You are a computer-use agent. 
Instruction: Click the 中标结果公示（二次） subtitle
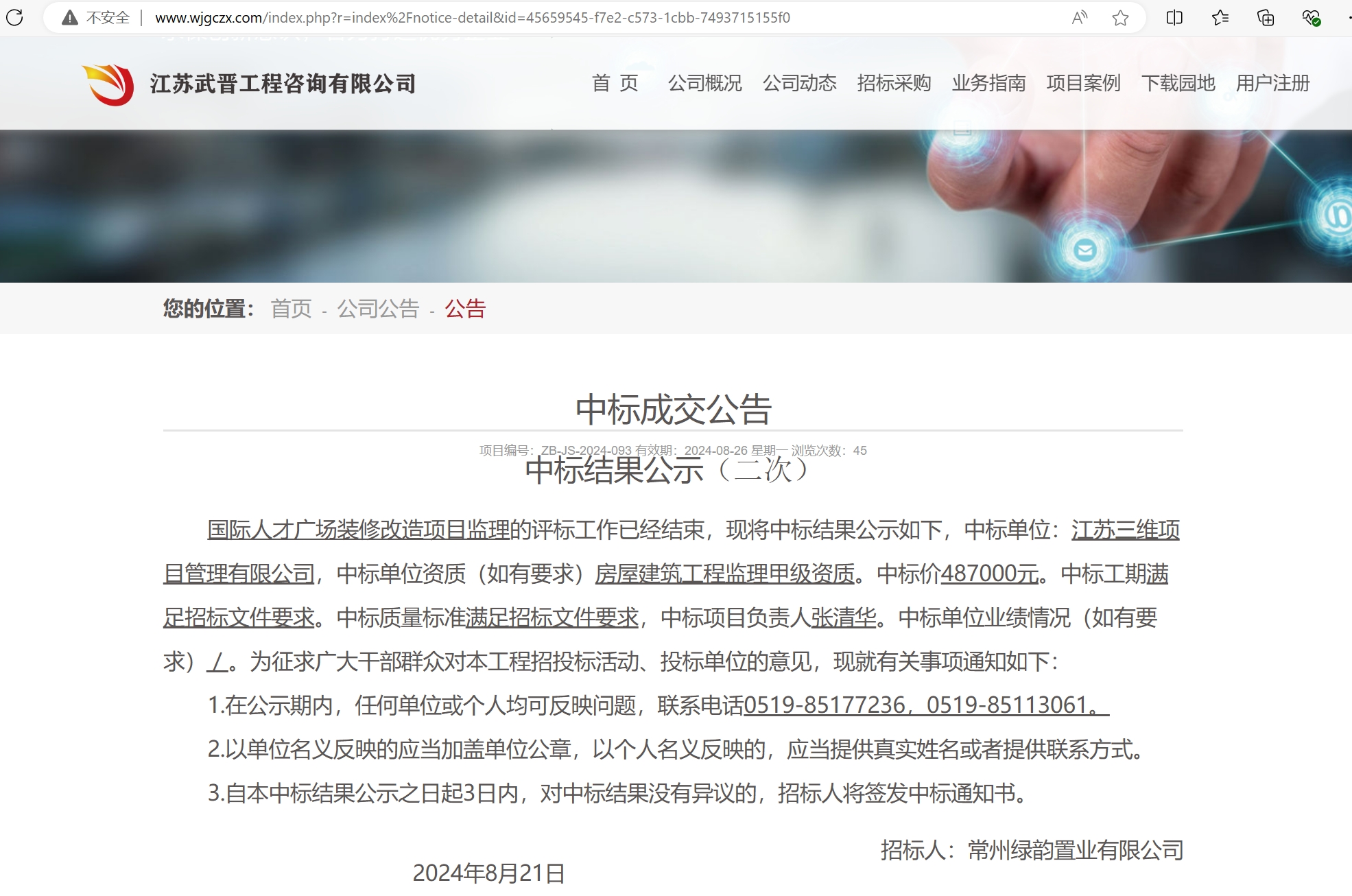coord(667,471)
